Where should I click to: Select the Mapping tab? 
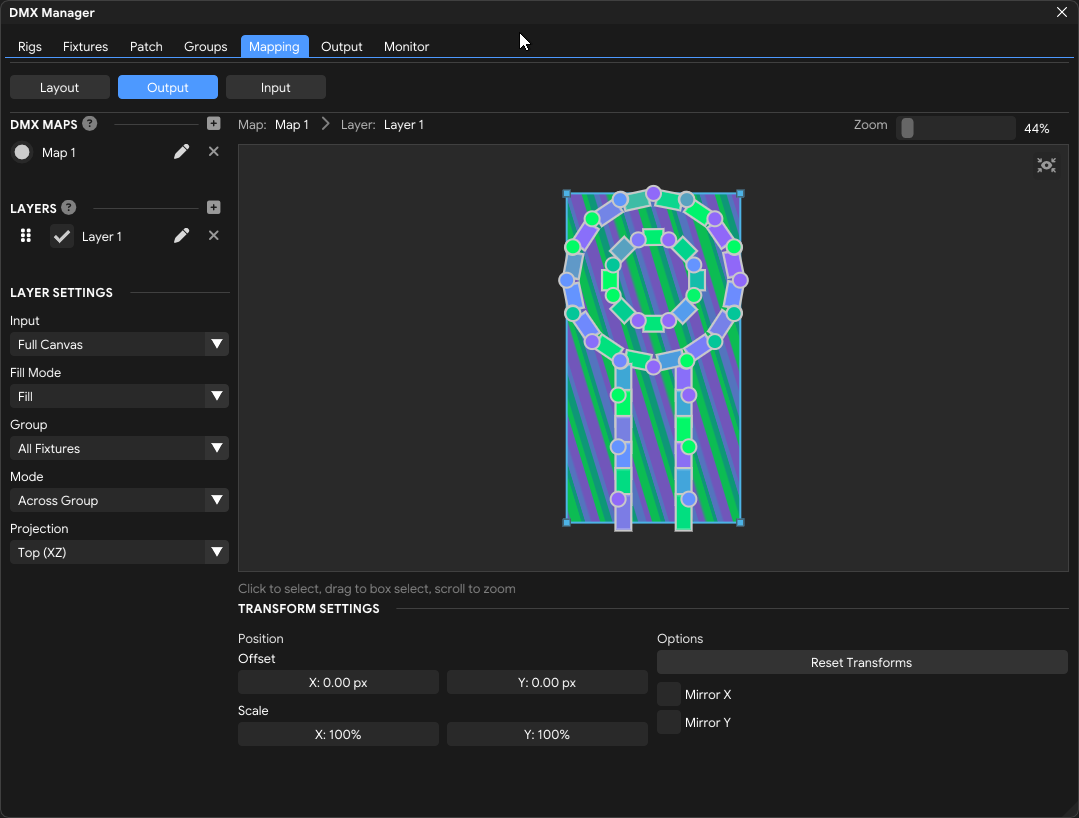pos(274,46)
